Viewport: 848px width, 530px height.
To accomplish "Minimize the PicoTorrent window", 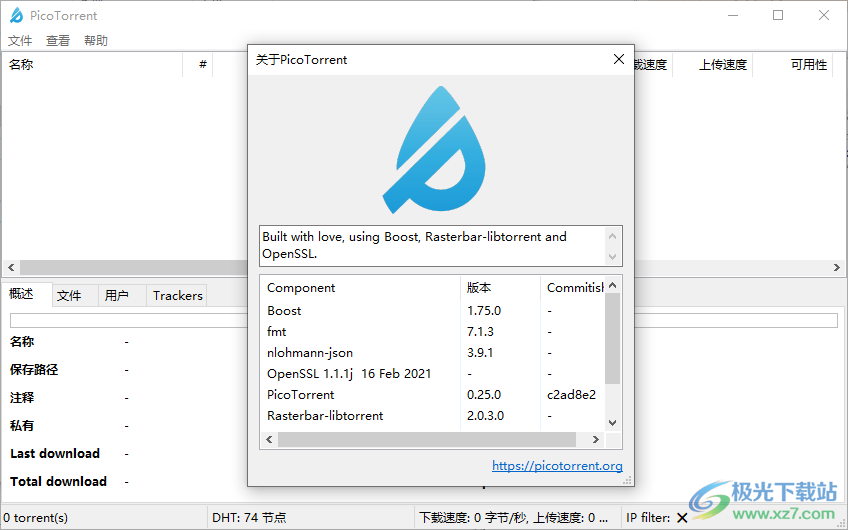I will coord(733,15).
